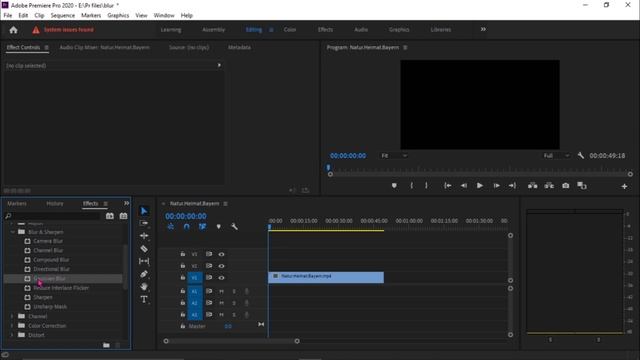This screenshot has width=640, height=360.
Task: Select the Ripple Edit tool
Action: (x=144, y=236)
